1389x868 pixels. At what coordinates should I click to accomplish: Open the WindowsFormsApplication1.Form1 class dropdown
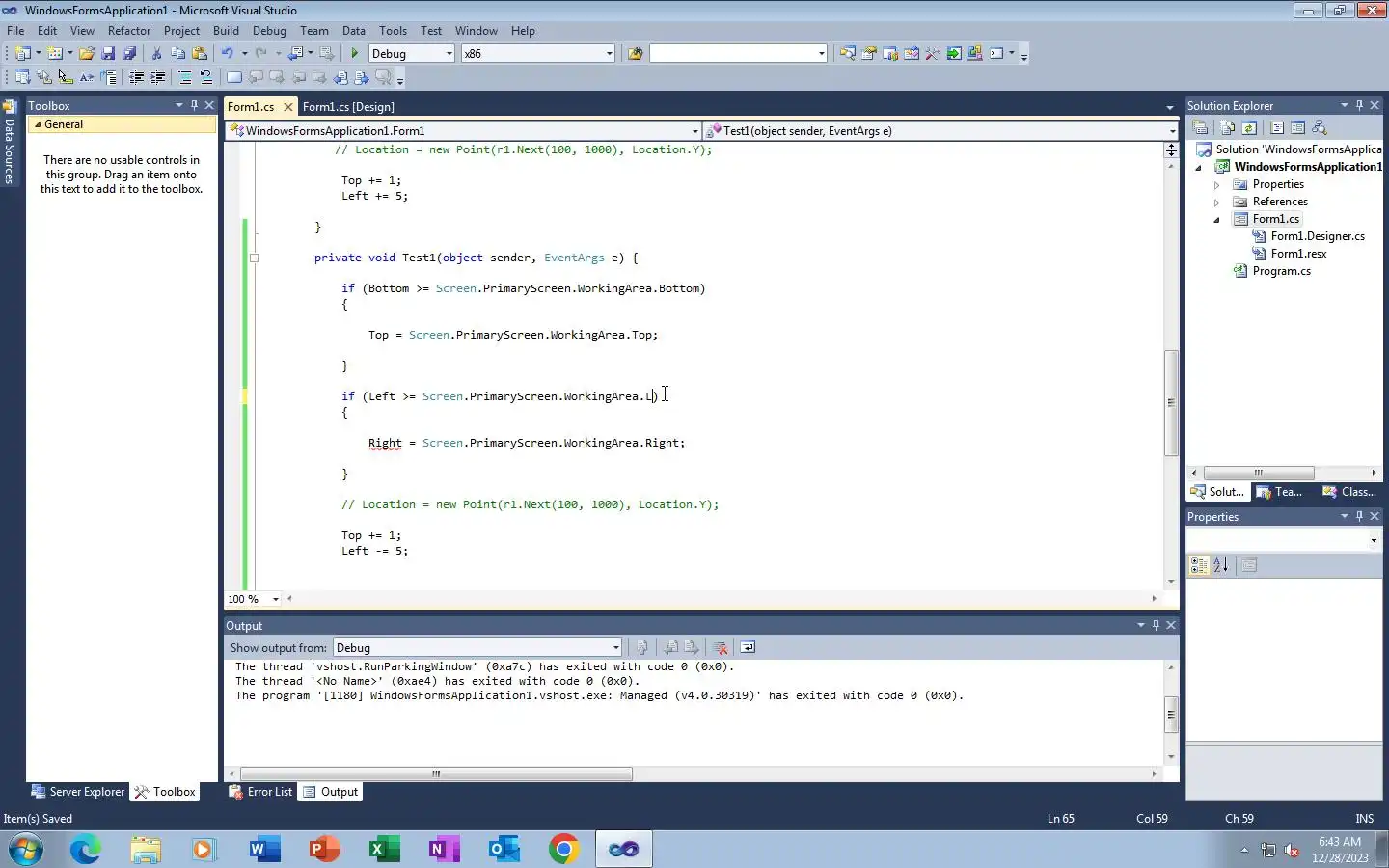pyautogui.click(x=694, y=130)
